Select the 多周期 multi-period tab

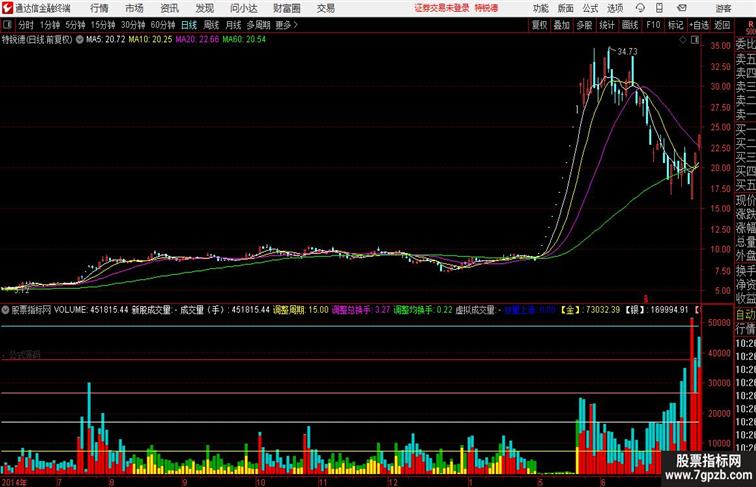[x=258, y=25]
